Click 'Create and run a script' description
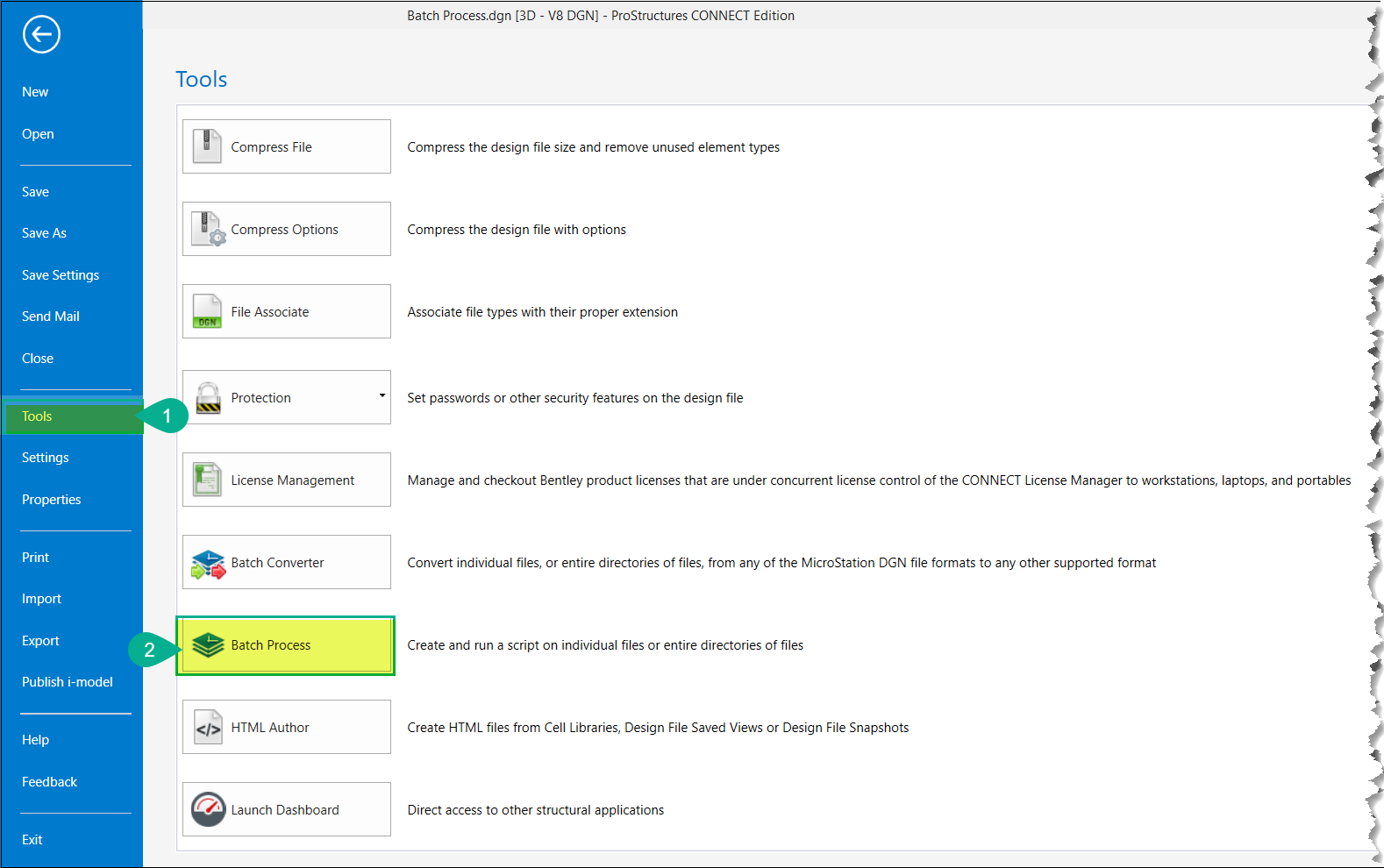Screen dimensions: 1384x868 click(605, 645)
